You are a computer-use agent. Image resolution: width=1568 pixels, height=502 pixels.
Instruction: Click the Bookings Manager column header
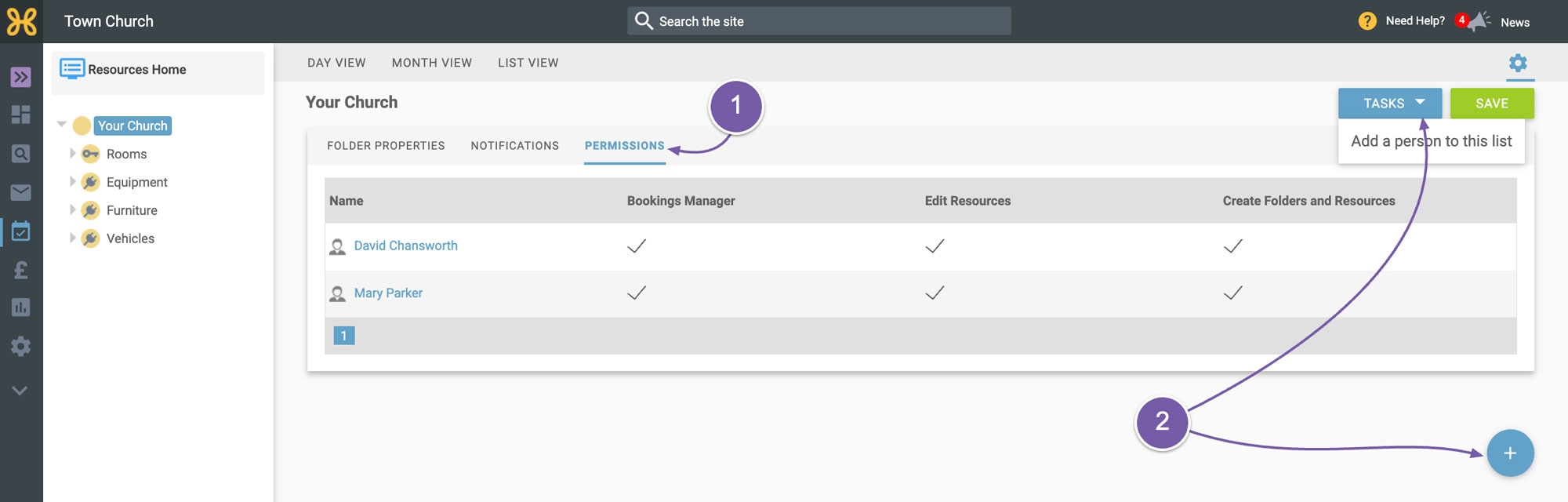pyautogui.click(x=681, y=201)
